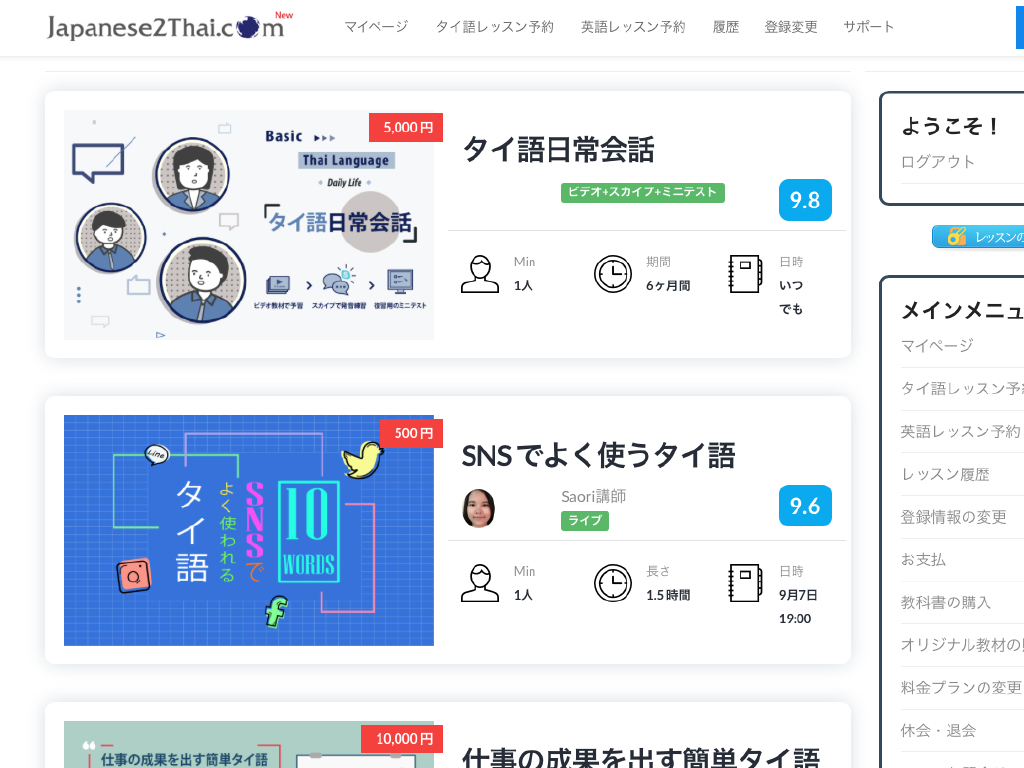Click the person icon in タイ語日常会話 card
The height and width of the screenshot is (768, 1024).
tap(480, 274)
